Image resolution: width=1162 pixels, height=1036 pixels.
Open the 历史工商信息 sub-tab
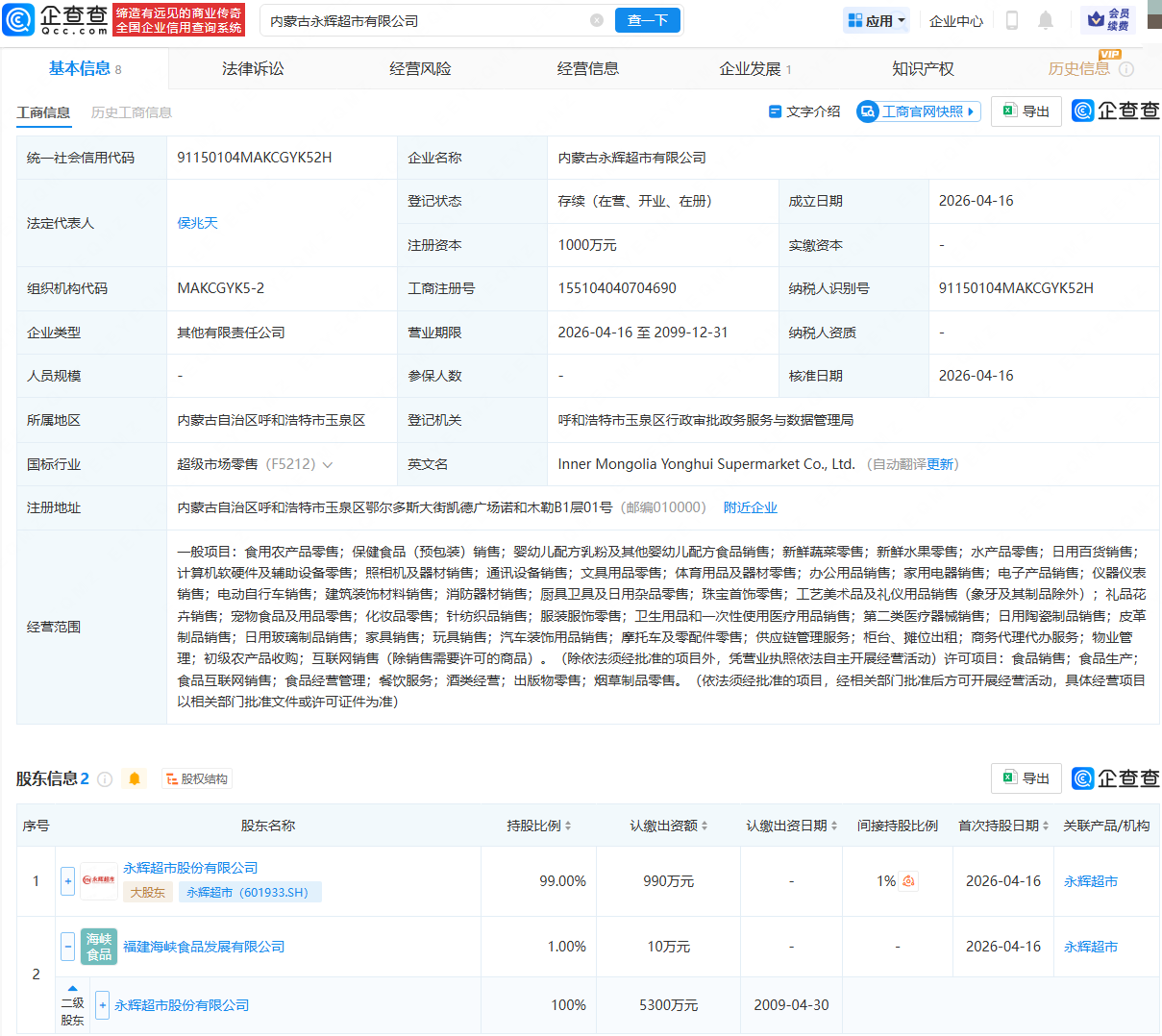[133, 111]
